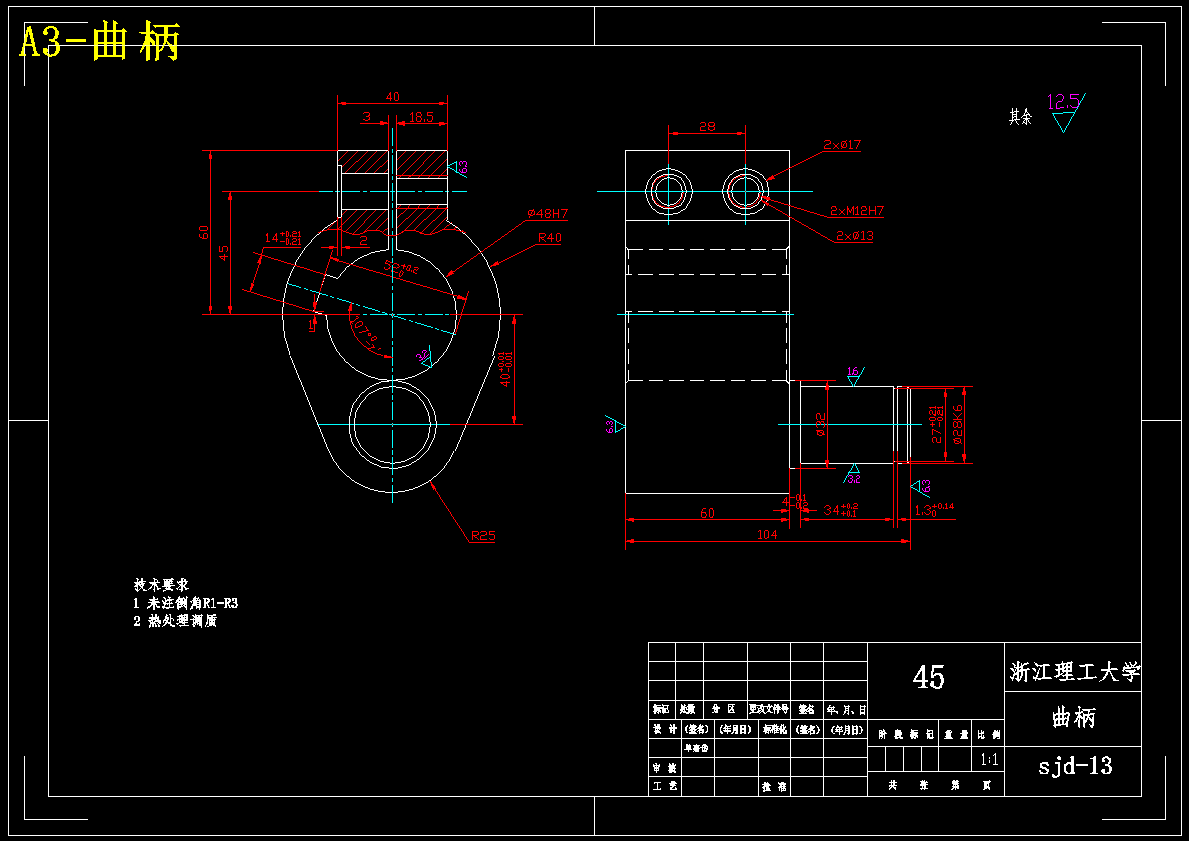Viewport: 1189px width, 841px height.
Task: Click the "审核" cell in title block
Action: click(x=665, y=767)
